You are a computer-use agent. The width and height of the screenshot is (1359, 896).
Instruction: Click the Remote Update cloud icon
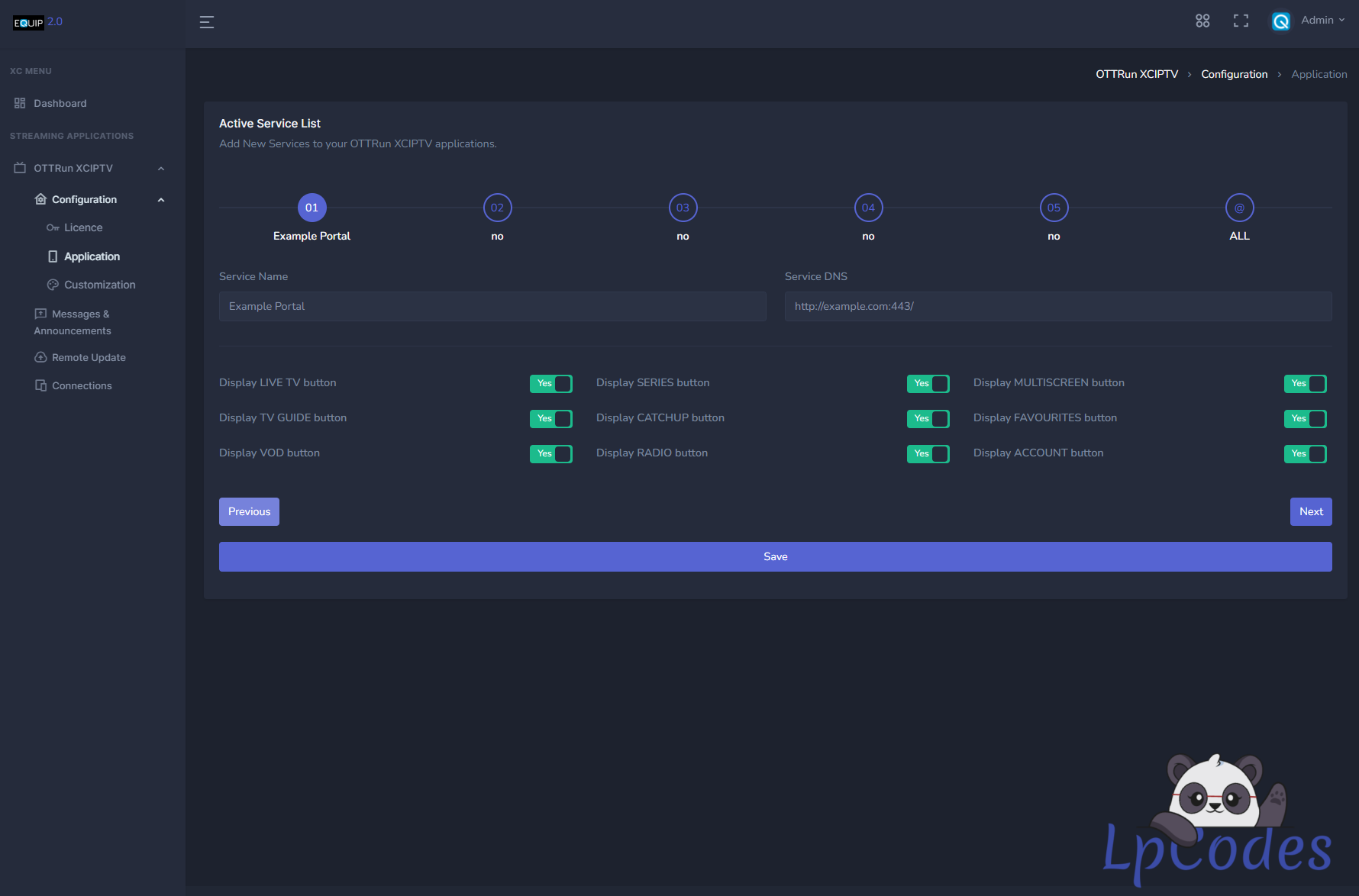pyautogui.click(x=40, y=357)
